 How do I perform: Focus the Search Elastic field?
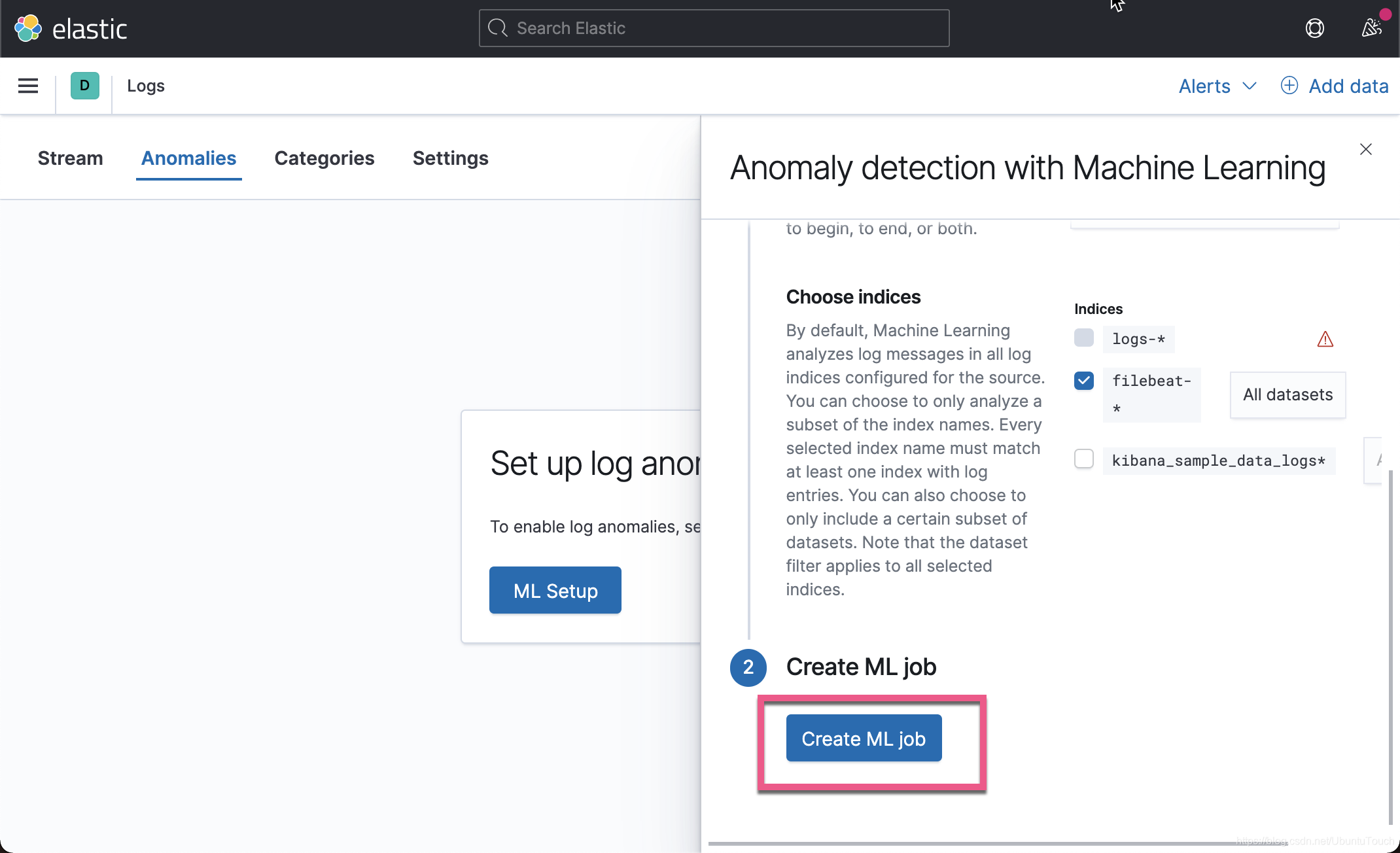point(713,28)
